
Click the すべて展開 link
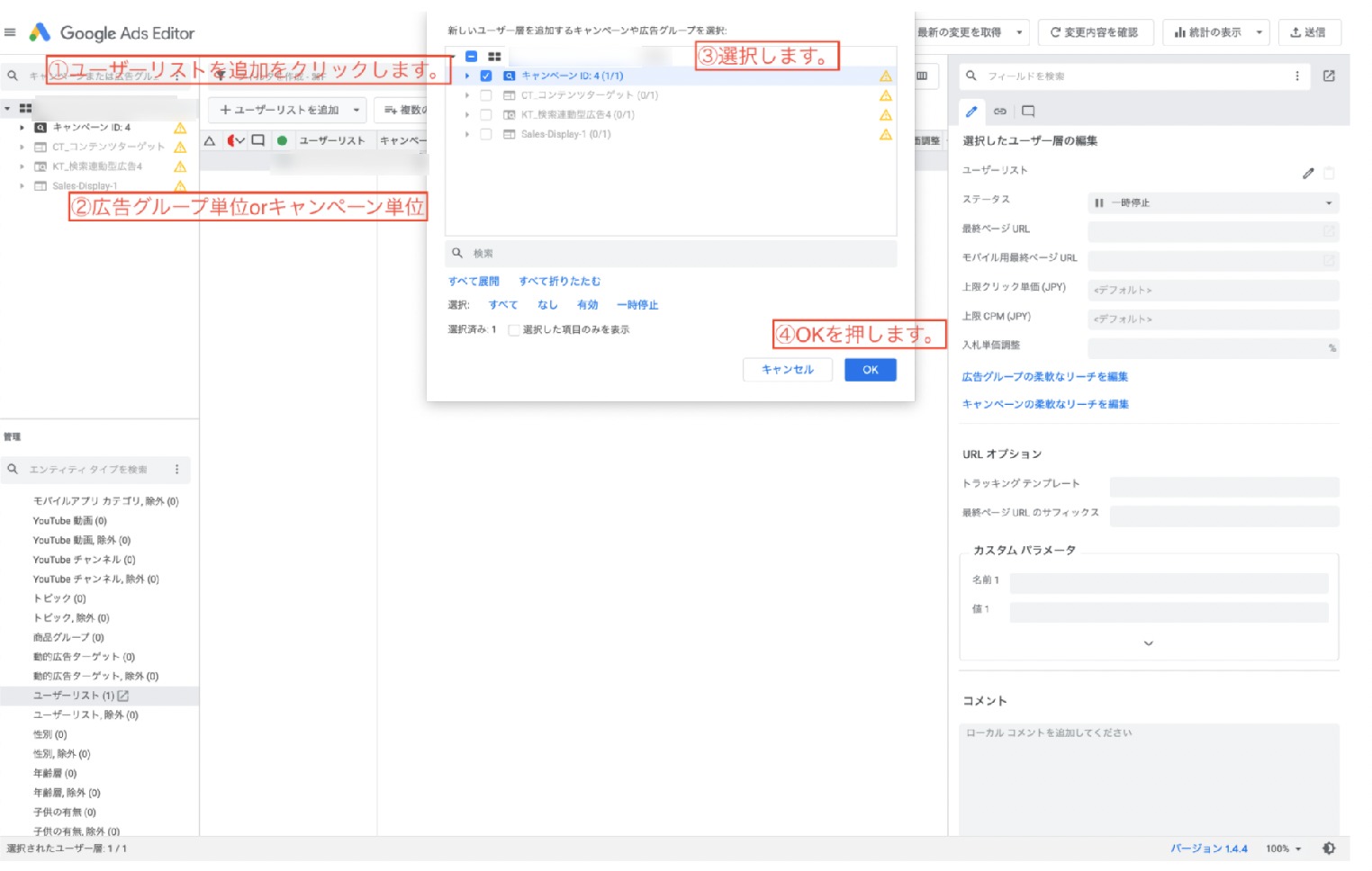(x=474, y=282)
